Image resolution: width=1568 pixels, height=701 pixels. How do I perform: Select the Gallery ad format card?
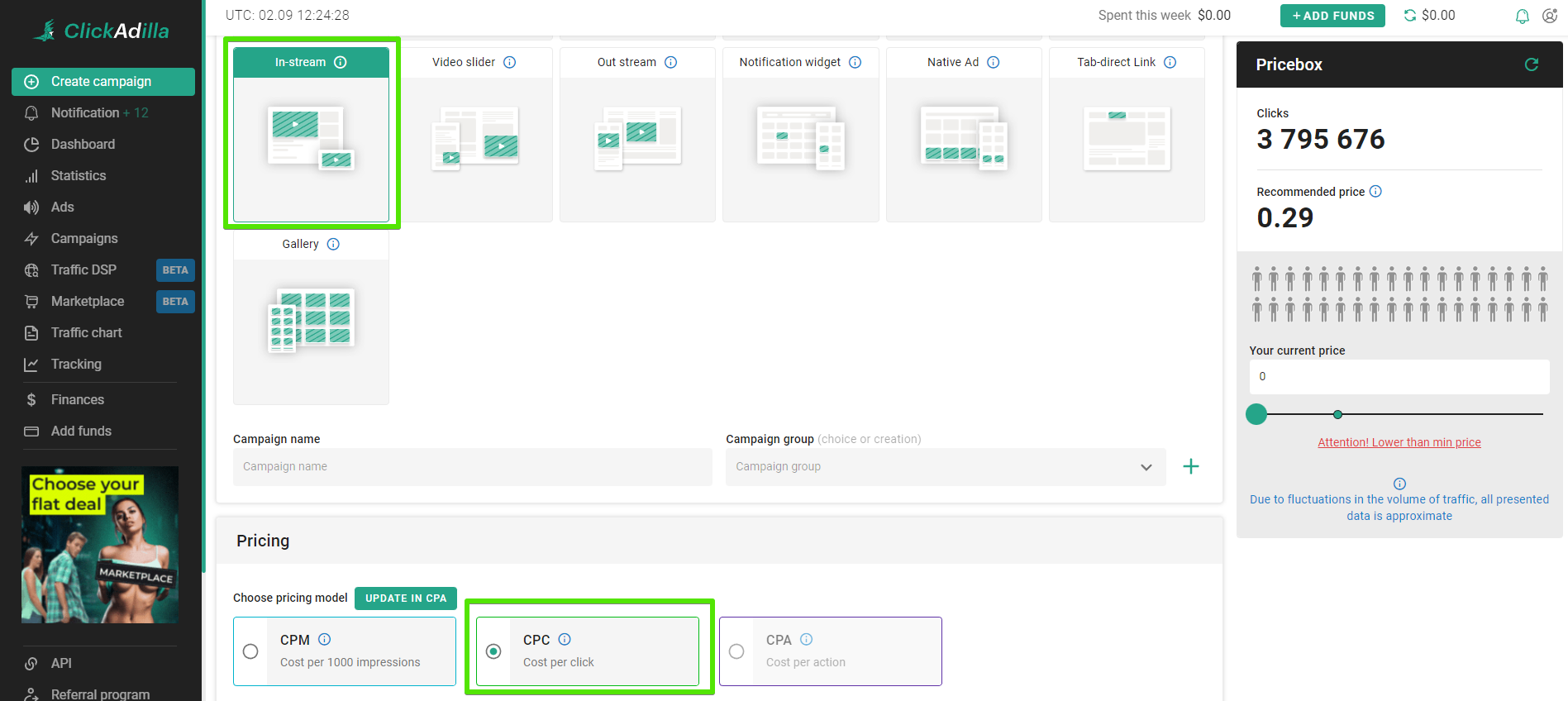point(311,318)
